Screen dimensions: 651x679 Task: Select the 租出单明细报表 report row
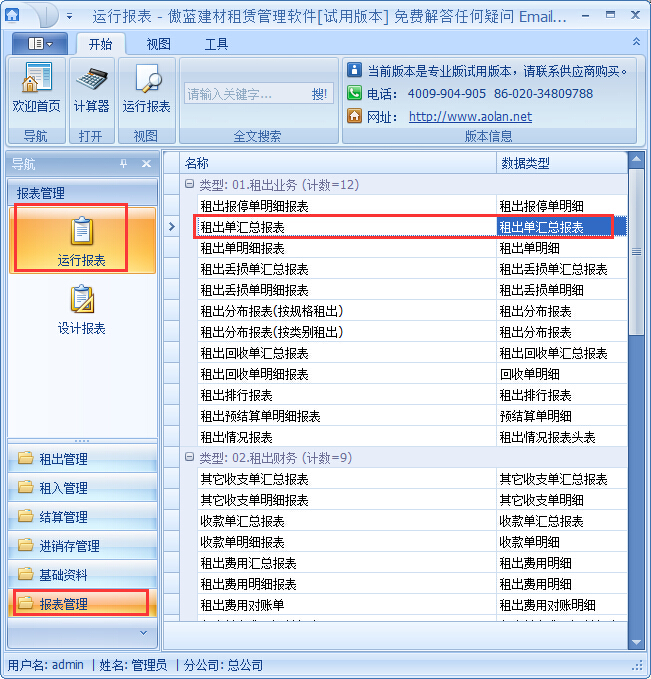point(242,248)
